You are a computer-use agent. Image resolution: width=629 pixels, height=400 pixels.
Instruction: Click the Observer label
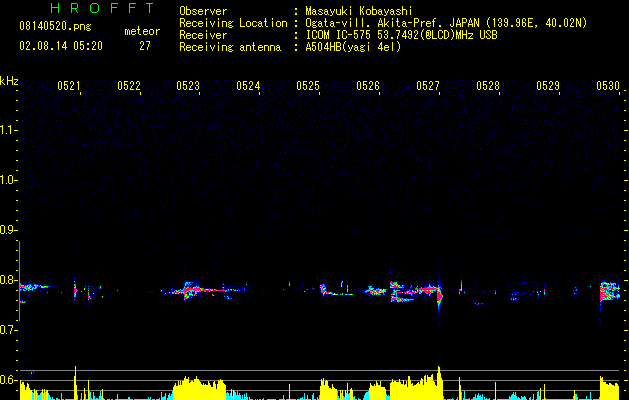[x=203, y=11]
